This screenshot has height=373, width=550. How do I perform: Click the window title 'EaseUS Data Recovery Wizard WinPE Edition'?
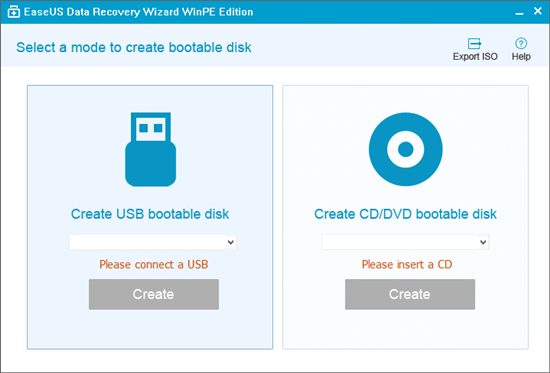click(x=139, y=12)
